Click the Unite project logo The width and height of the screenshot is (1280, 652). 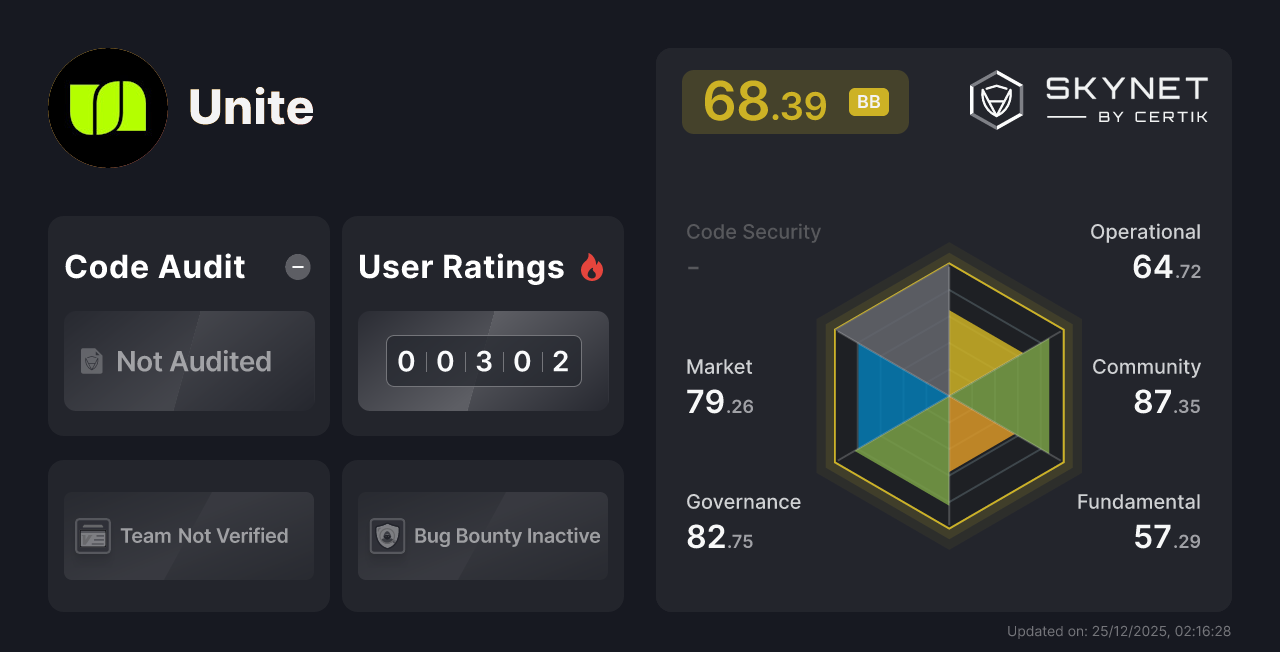108,108
